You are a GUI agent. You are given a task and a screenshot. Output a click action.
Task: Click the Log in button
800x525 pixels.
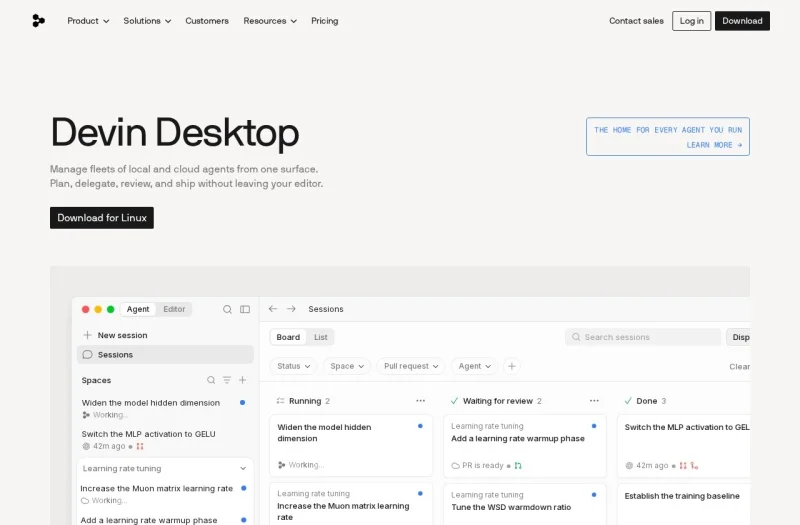click(691, 21)
